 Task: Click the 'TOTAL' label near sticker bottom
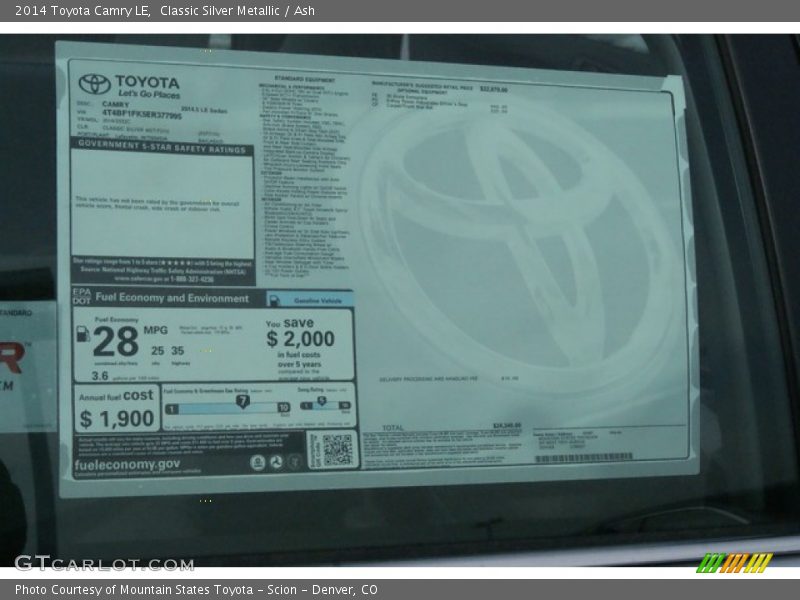[x=393, y=428]
